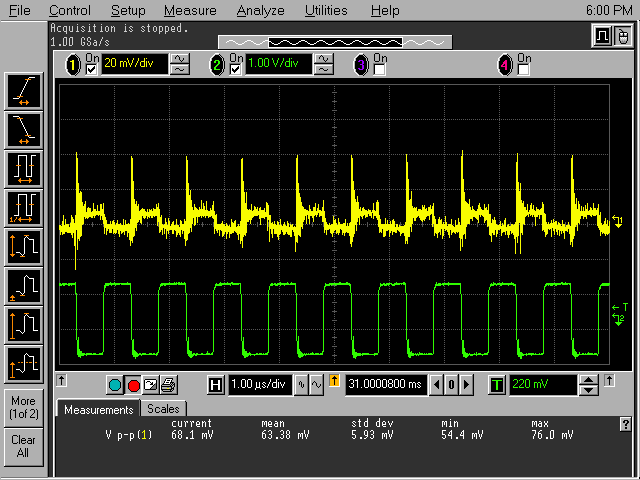Image resolution: width=640 pixels, height=480 pixels.
Task: Click the help question mark in measurements panel
Action: pos(626,425)
